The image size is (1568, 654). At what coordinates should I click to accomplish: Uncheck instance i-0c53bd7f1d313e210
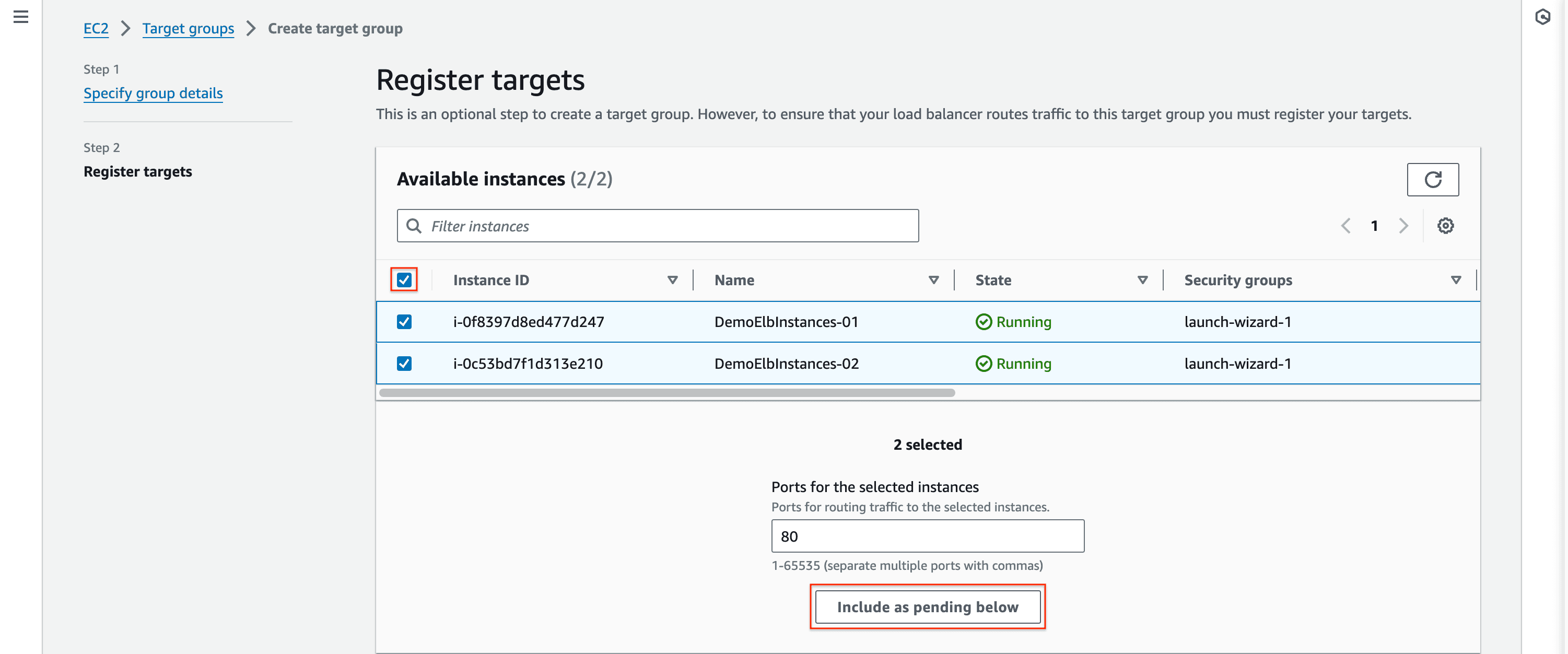404,364
